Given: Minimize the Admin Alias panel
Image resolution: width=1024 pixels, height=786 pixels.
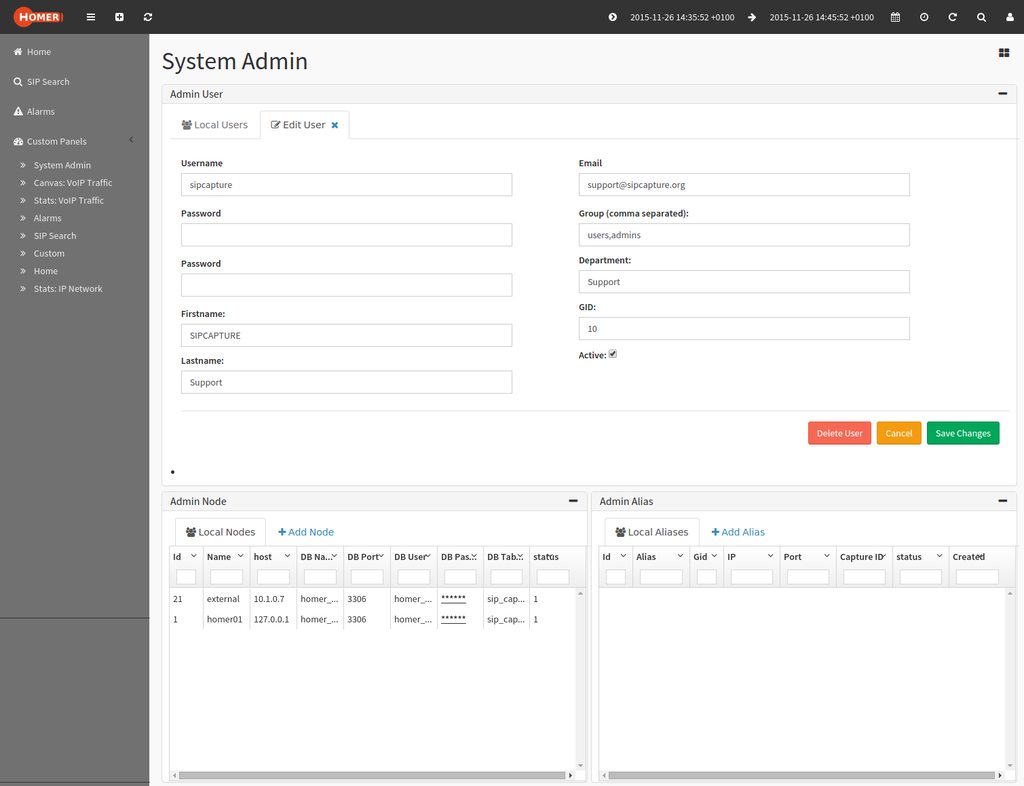Looking at the screenshot, I should (x=1002, y=501).
